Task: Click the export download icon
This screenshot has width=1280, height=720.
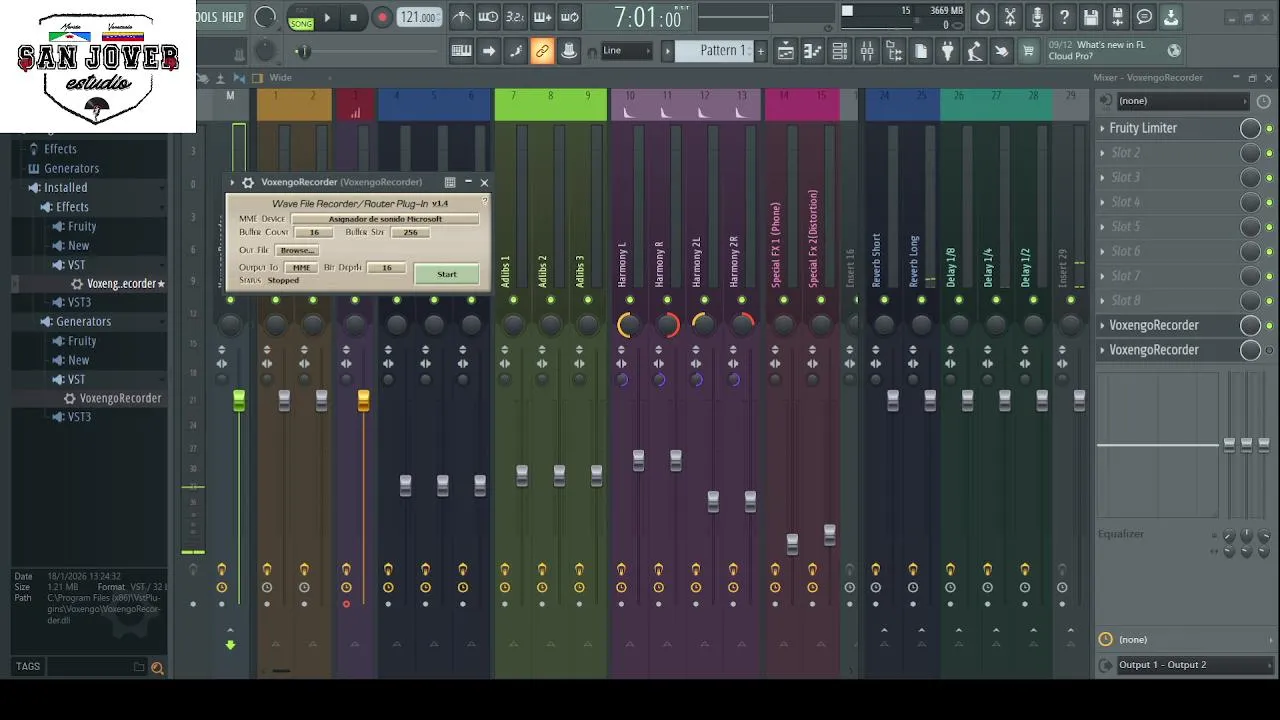Action: point(1171,17)
